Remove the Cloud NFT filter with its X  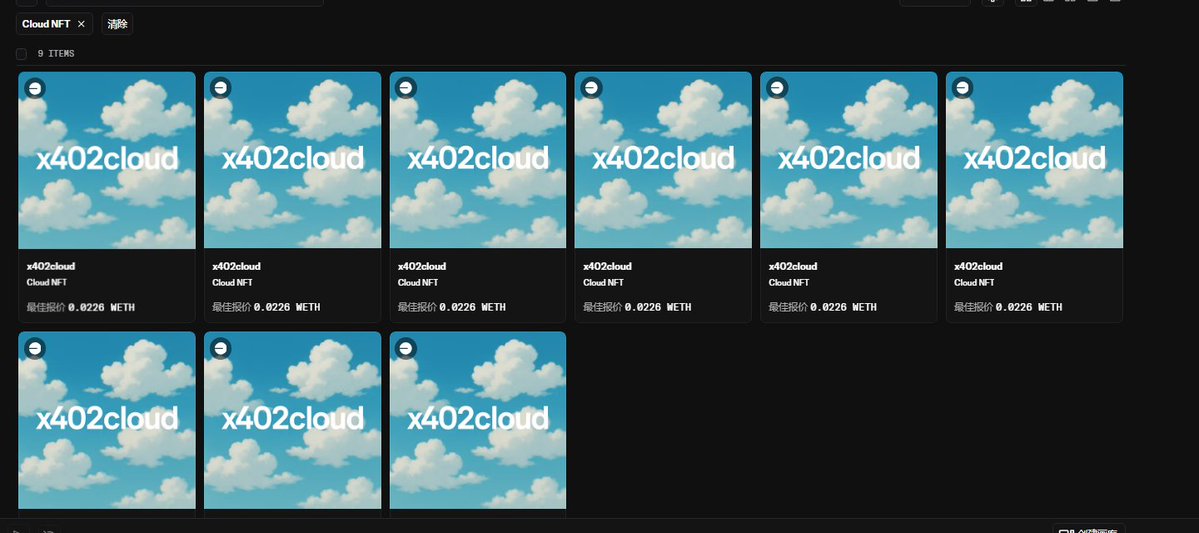point(81,24)
